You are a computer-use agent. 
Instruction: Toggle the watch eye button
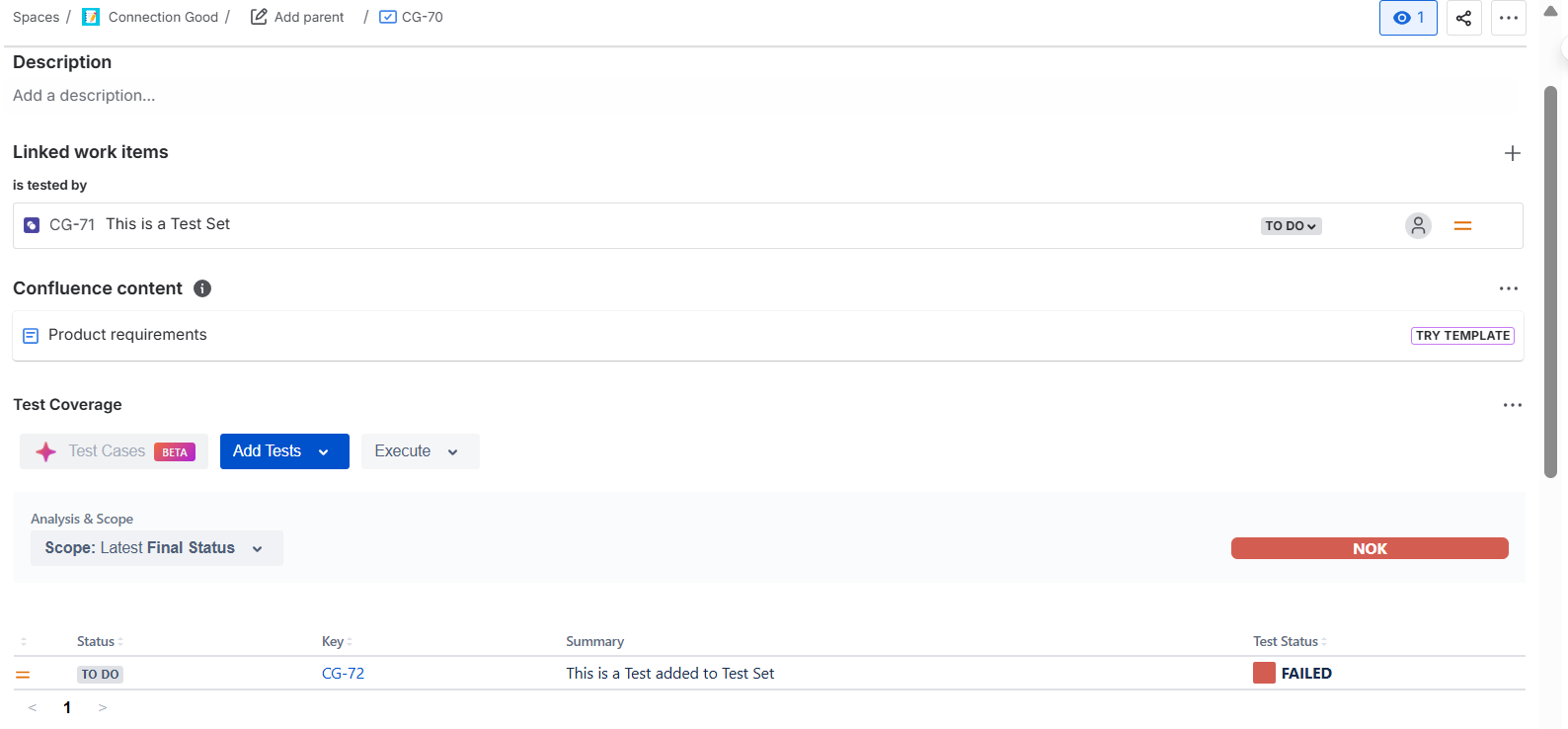[1407, 18]
